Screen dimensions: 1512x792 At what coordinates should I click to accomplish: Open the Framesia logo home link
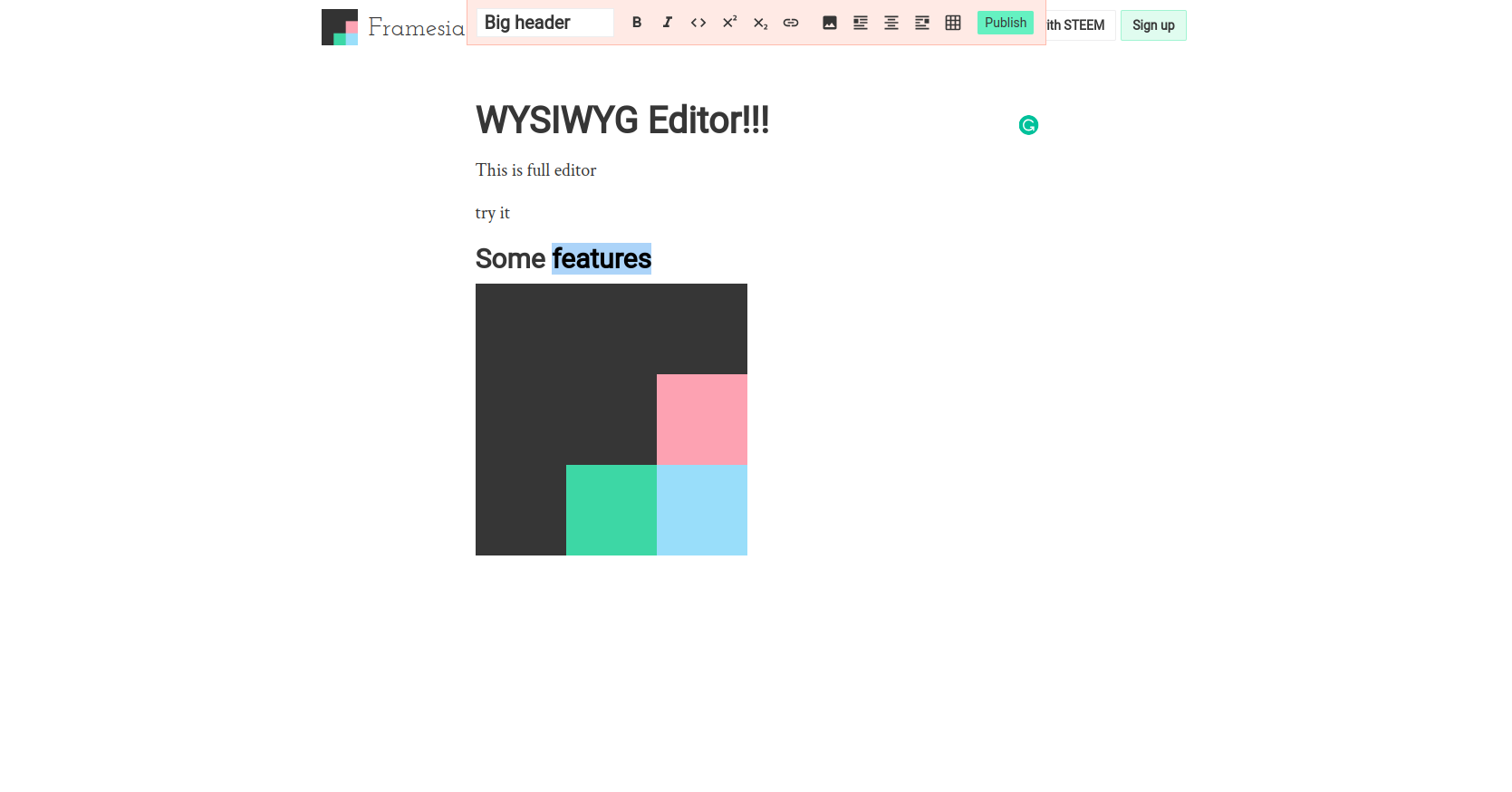[393, 27]
